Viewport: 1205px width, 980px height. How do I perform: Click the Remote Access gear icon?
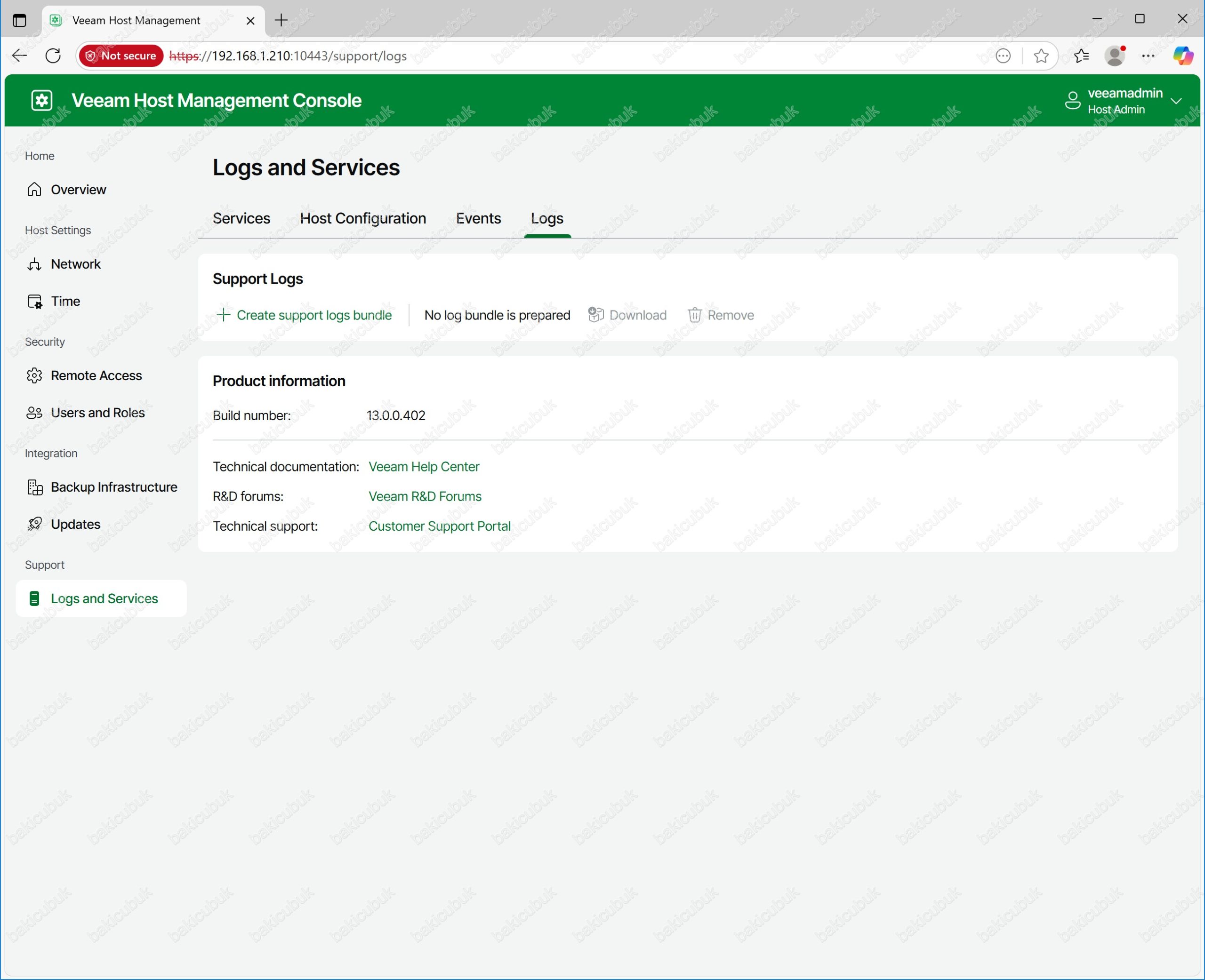point(34,375)
